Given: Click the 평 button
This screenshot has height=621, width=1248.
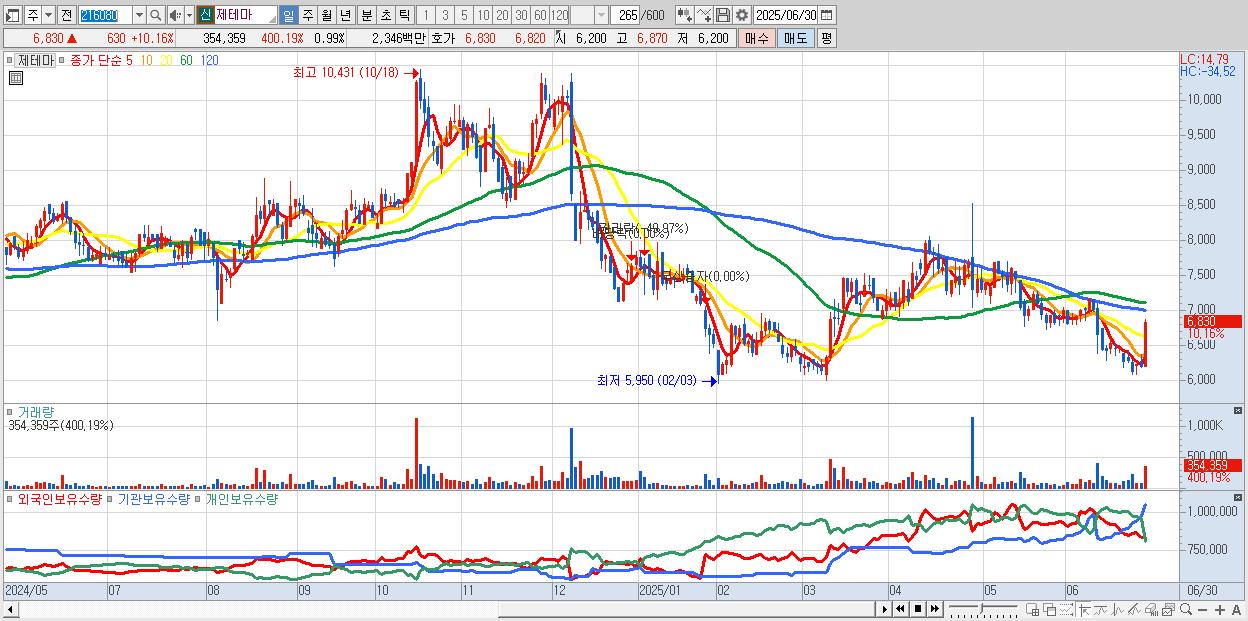Looking at the screenshot, I should click(826, 38).
